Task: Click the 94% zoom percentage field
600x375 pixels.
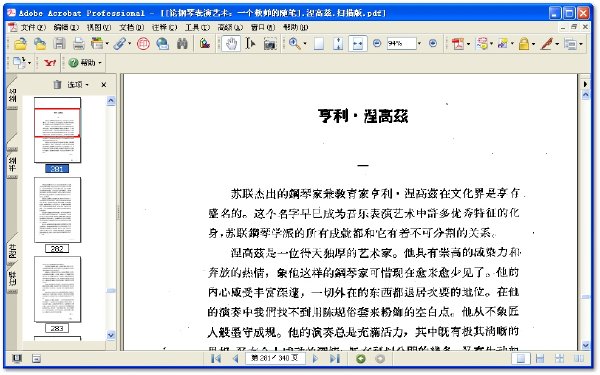Action: [x=401, y=44]
